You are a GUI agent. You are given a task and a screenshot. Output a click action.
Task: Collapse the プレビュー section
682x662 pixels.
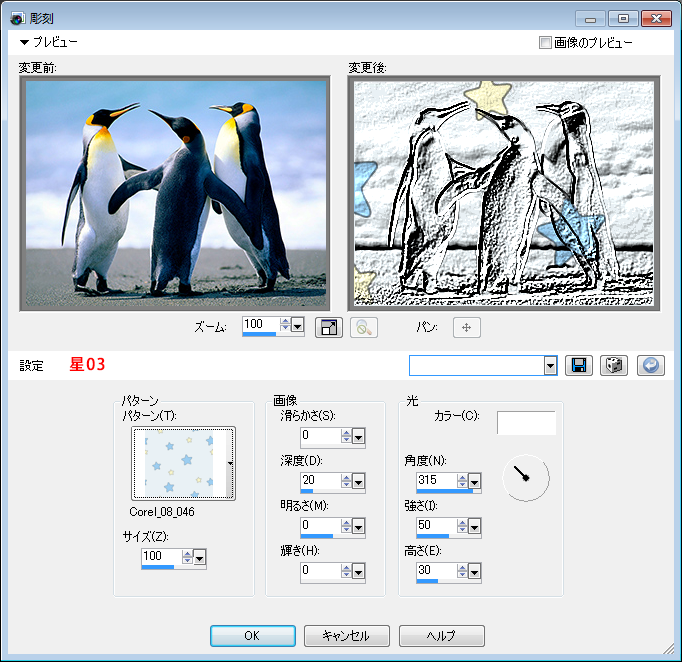click(x=25, y=43)
